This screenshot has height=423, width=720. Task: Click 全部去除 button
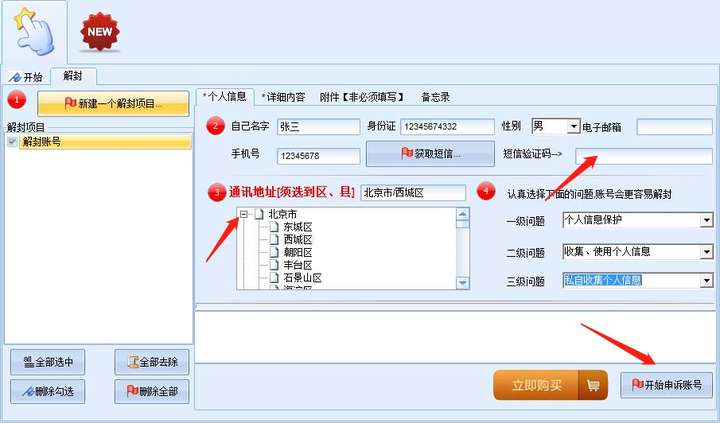click(152, 362)
